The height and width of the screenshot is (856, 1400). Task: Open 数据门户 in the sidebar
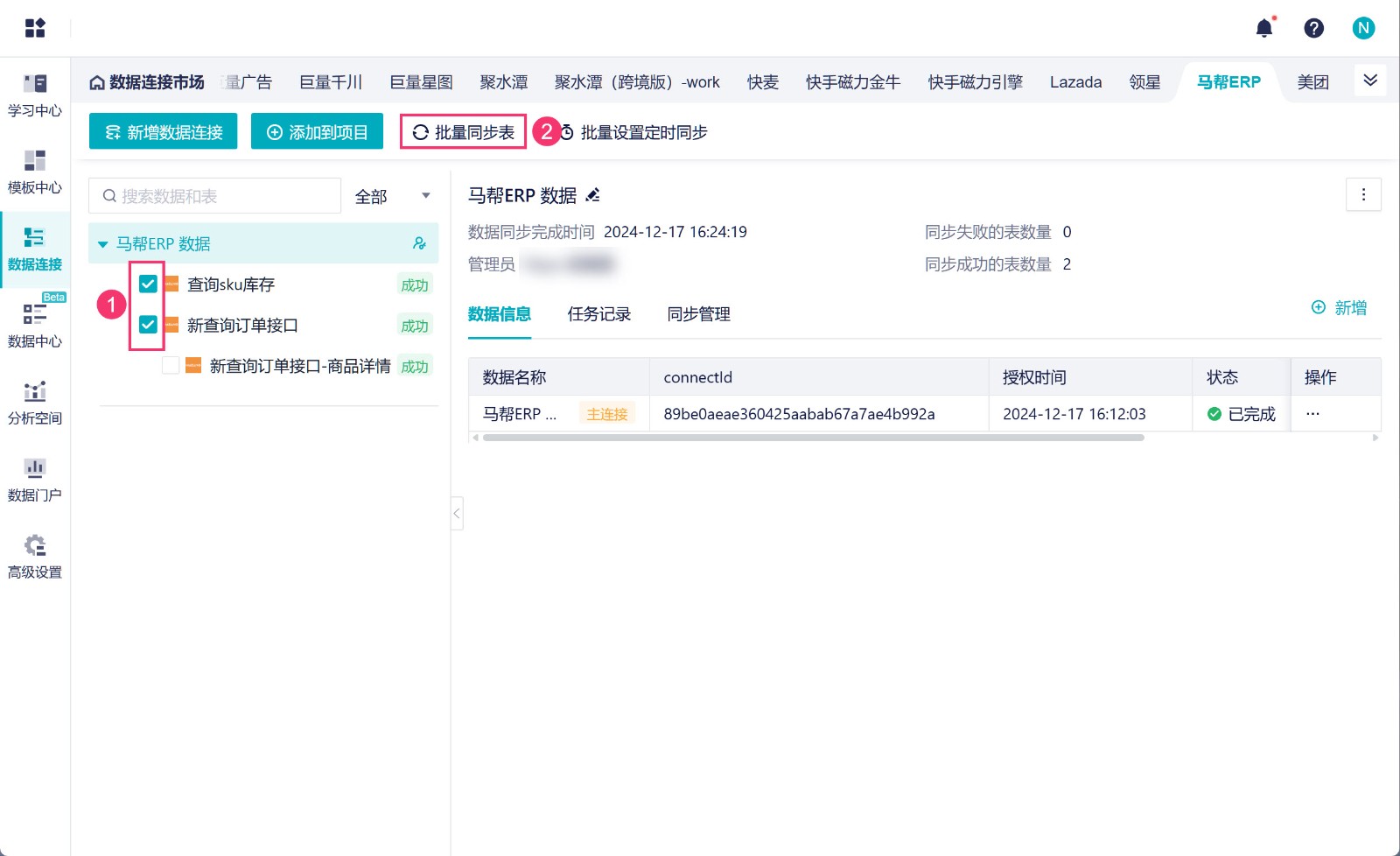pos(35,481)
